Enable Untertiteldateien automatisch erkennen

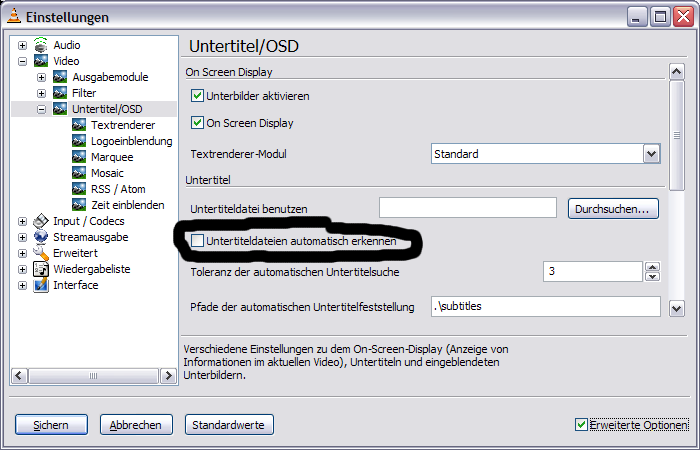[x=197, y=241]
